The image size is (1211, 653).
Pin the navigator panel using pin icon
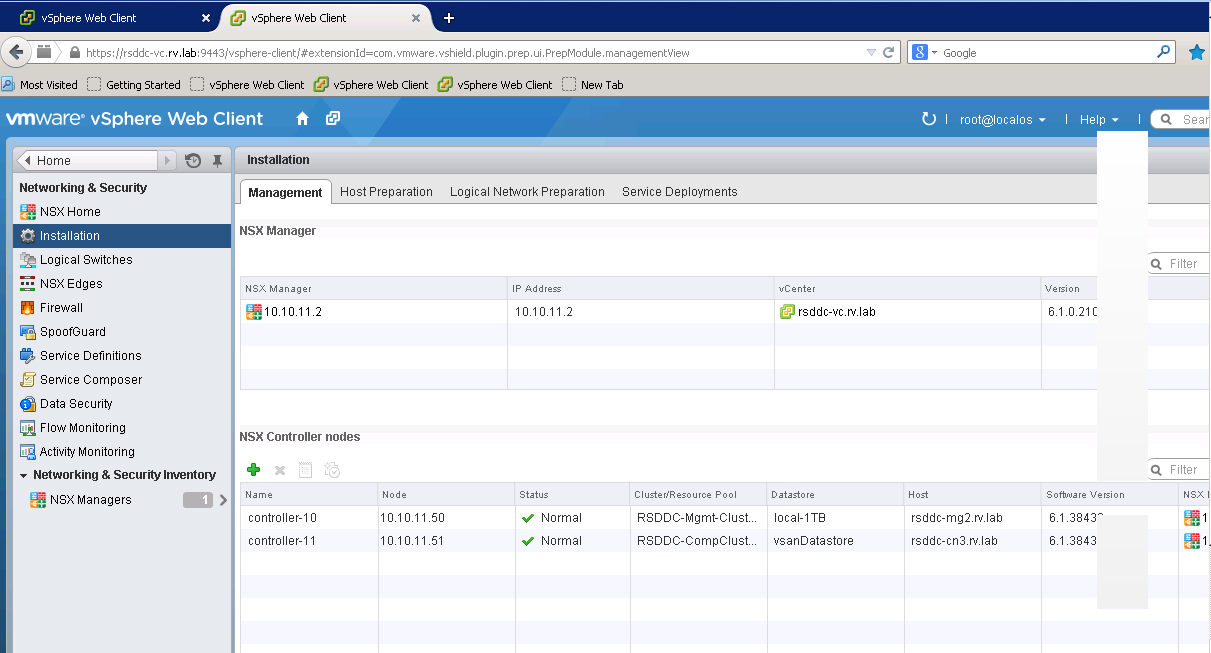[217, 160]
